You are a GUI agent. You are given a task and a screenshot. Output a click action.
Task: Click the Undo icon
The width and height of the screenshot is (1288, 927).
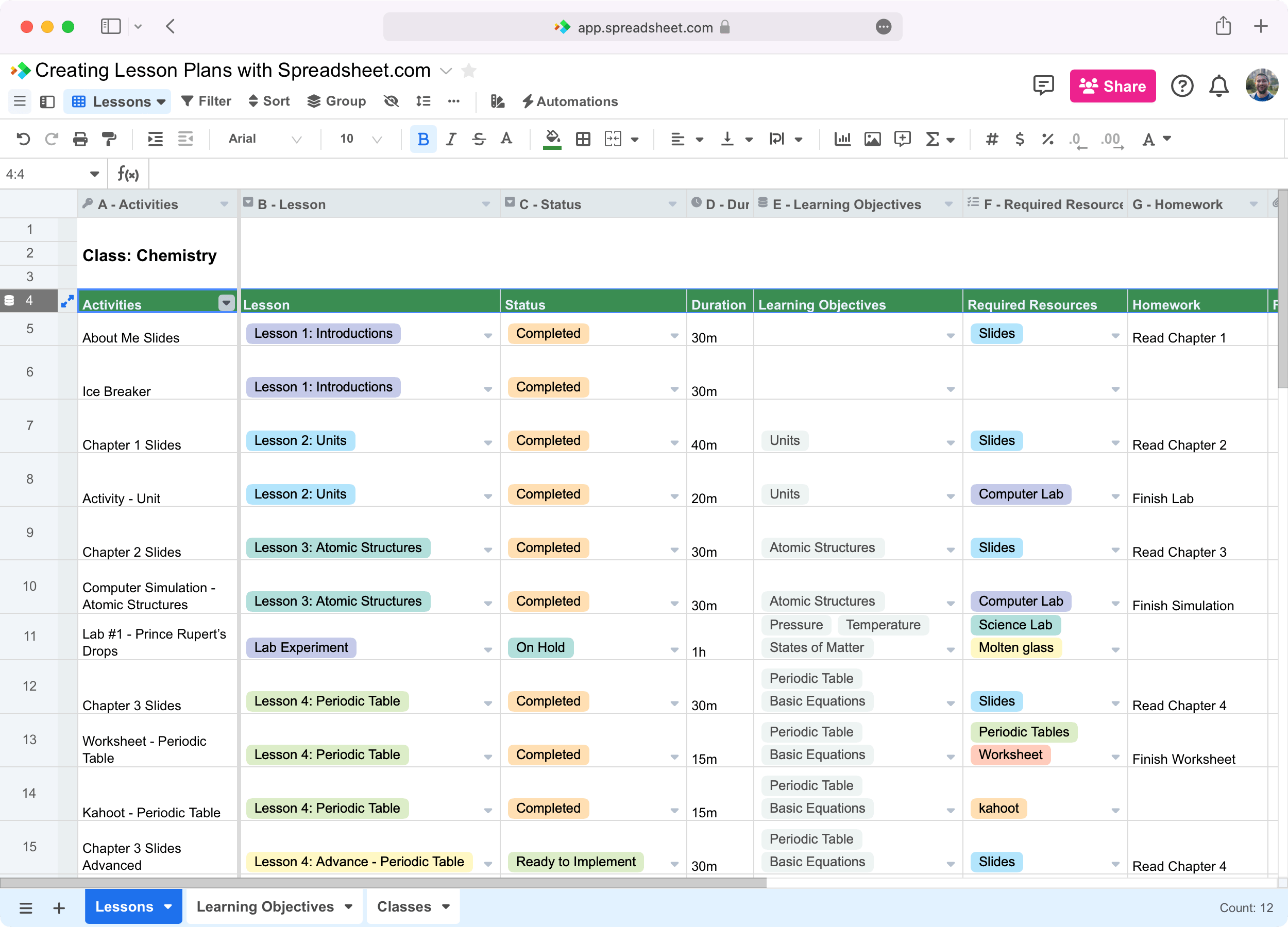pos(23,139)
